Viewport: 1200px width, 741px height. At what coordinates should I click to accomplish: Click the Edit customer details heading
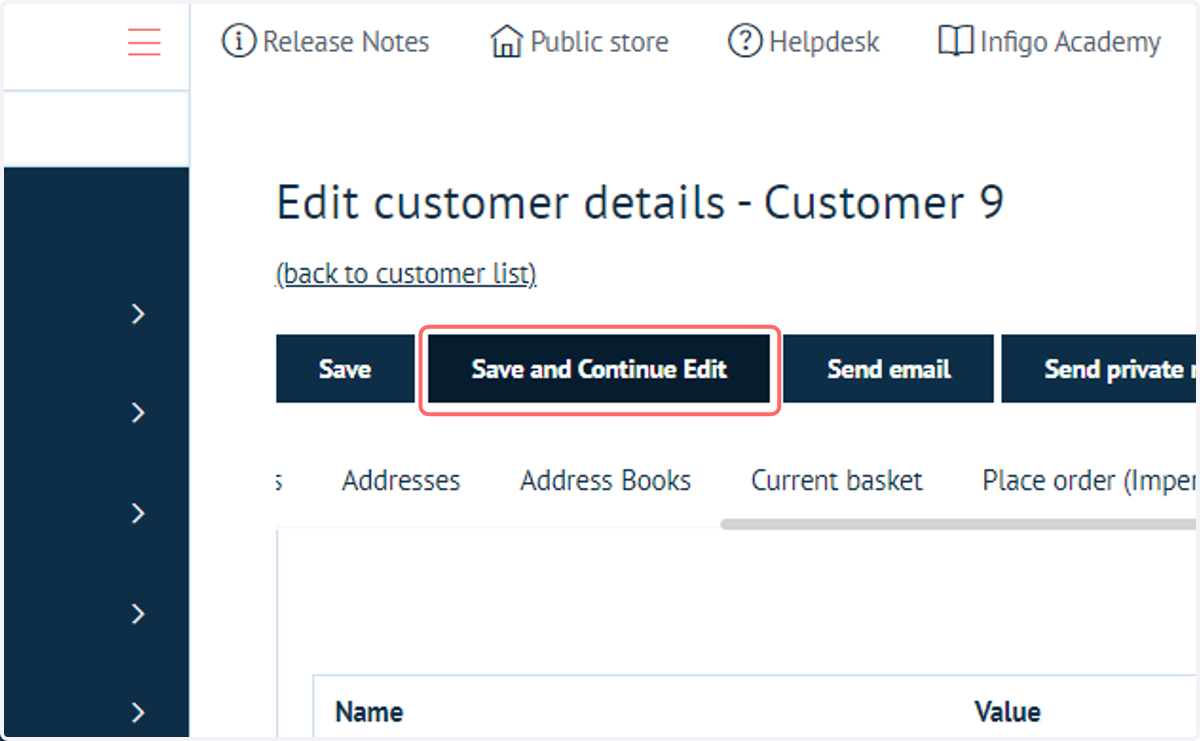640,203
